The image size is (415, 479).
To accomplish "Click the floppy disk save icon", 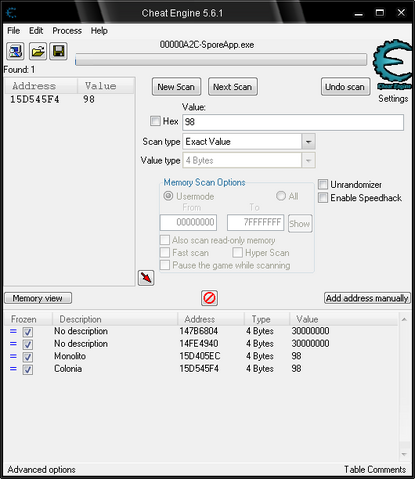I will pos(59,51).
